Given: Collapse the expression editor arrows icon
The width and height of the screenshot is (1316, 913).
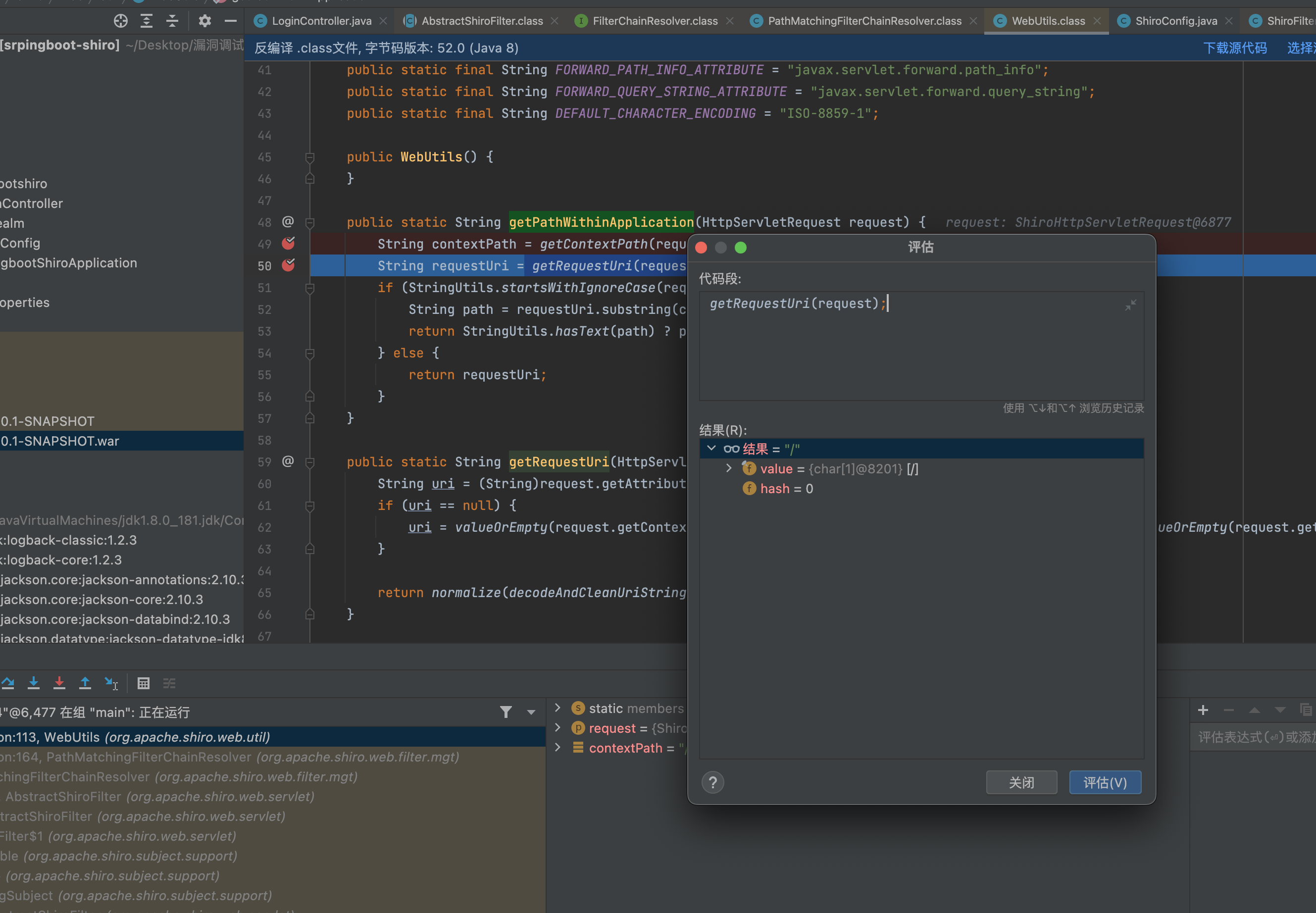Looking at the screenshot, I should click(1130, 305).
